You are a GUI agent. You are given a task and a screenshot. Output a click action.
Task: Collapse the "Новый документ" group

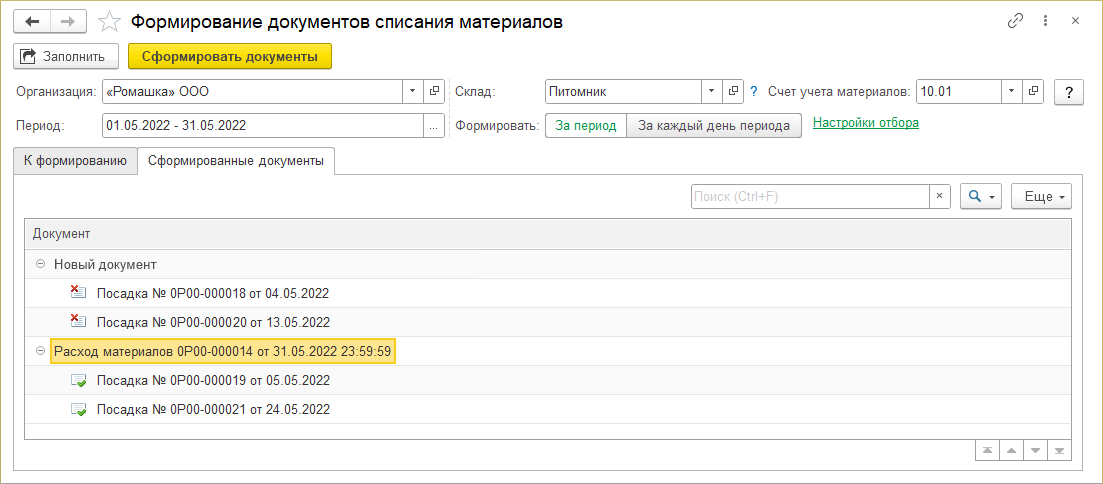40,264
